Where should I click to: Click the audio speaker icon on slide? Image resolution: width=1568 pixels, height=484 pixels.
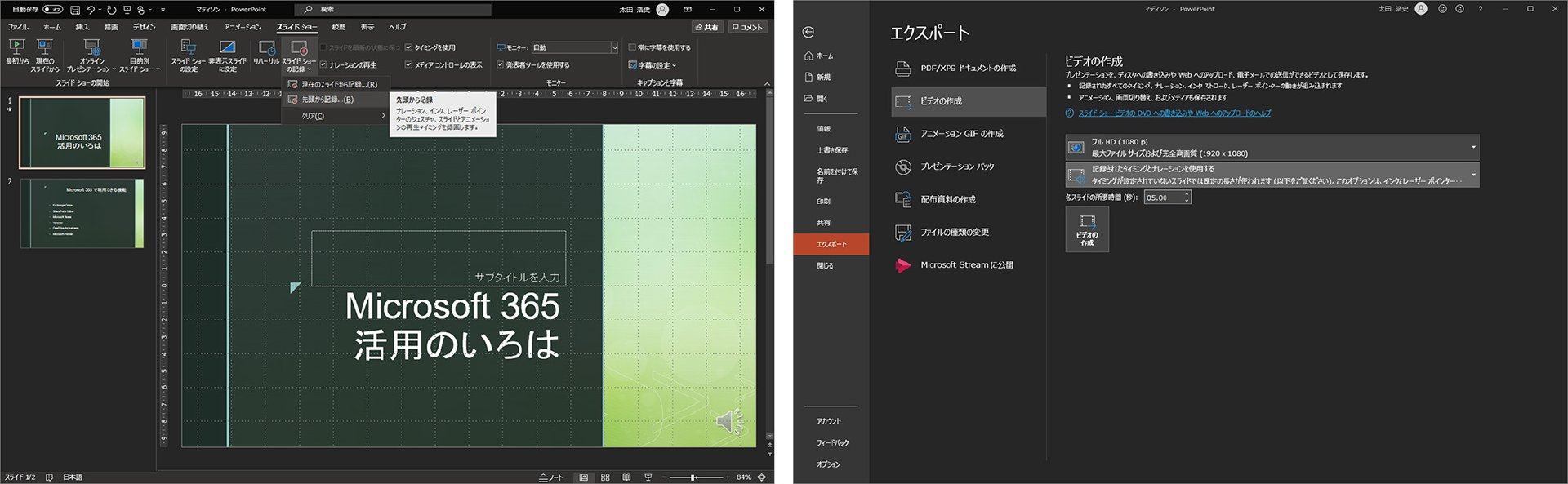tap(729, 421)
